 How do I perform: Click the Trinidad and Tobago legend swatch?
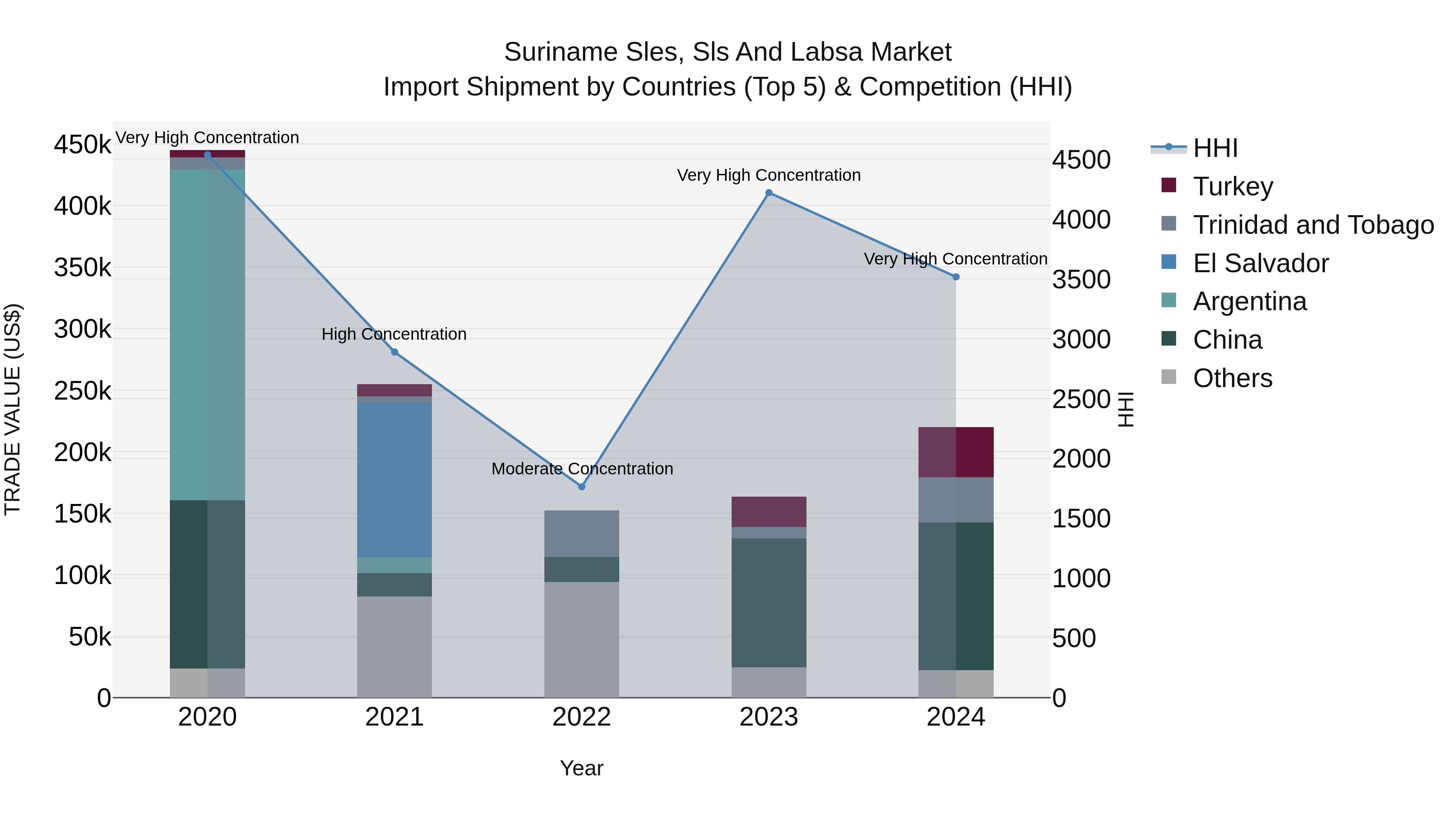pyautogui.click(x=1168, y=223)
